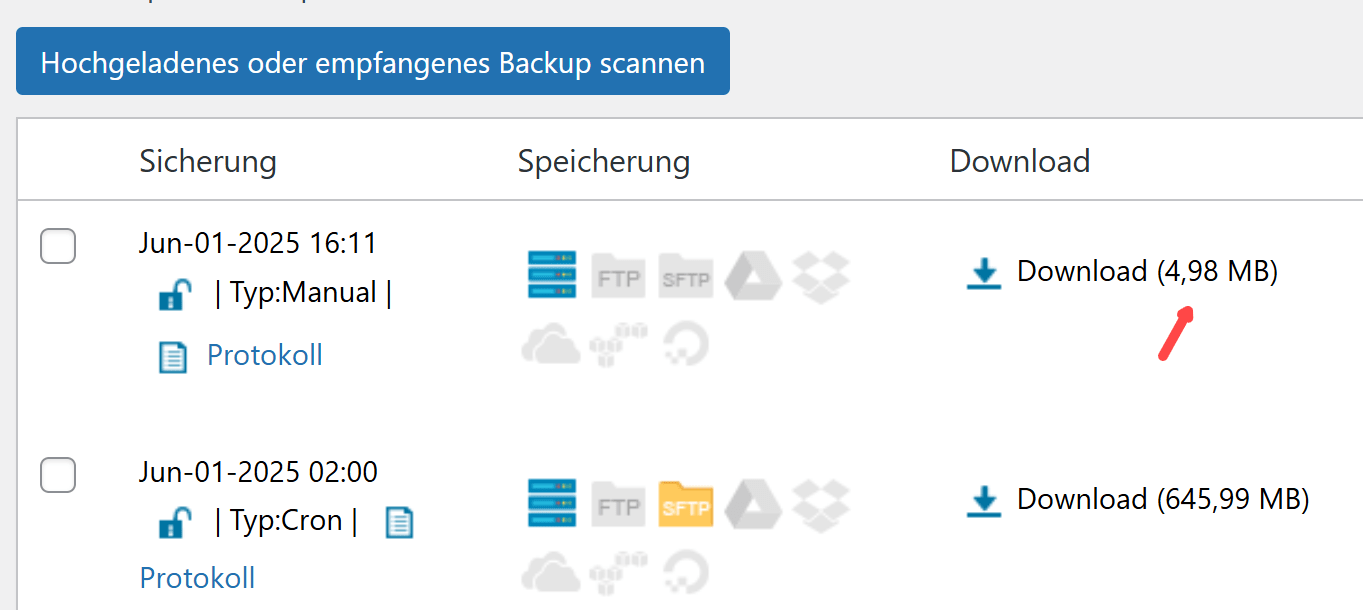Click the local server storage icon of the Manual backup
The height and width of the screenshot is (610, 1363).
coord(552,275)
